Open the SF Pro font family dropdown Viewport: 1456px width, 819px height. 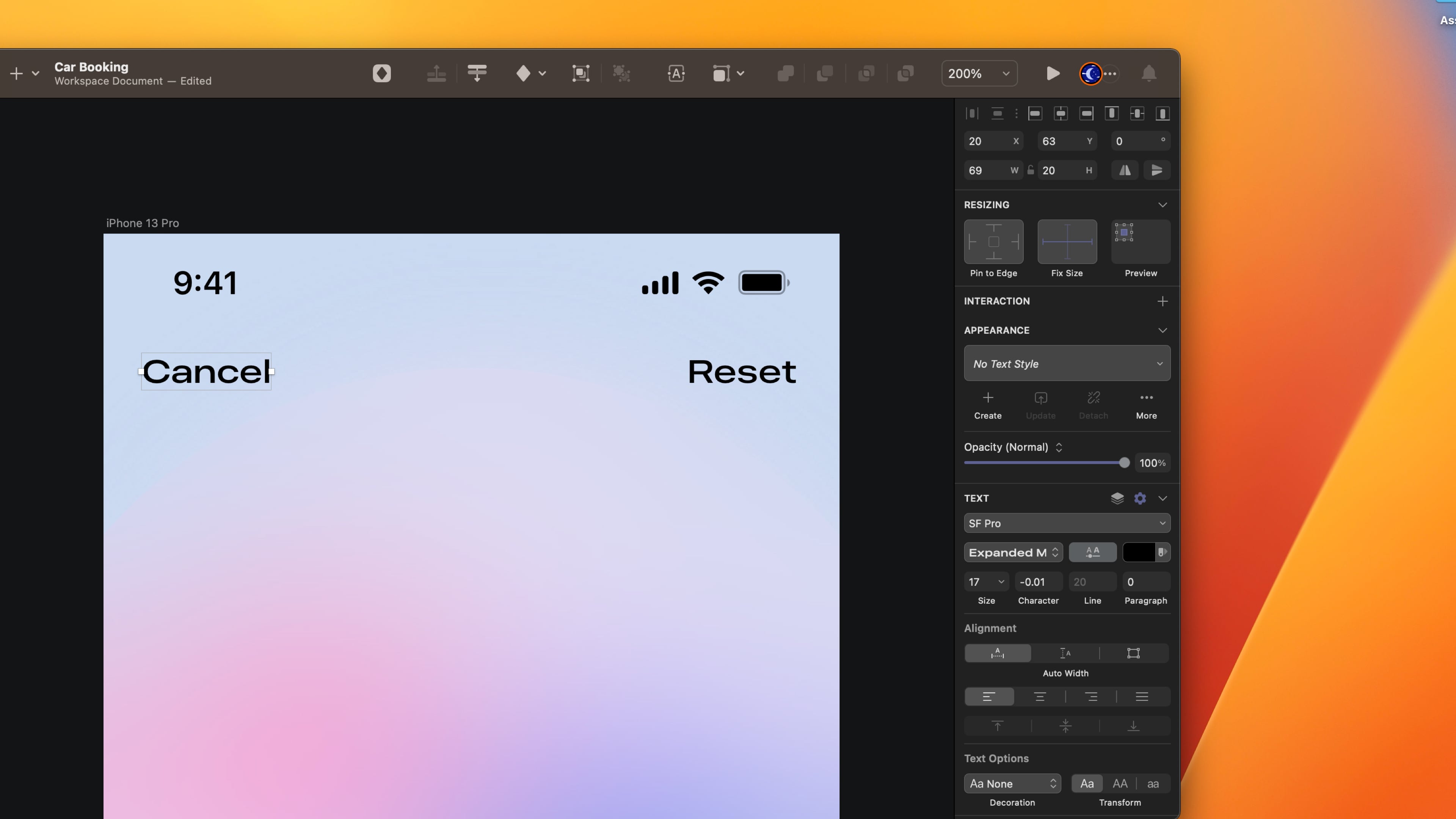point(1067,523)
